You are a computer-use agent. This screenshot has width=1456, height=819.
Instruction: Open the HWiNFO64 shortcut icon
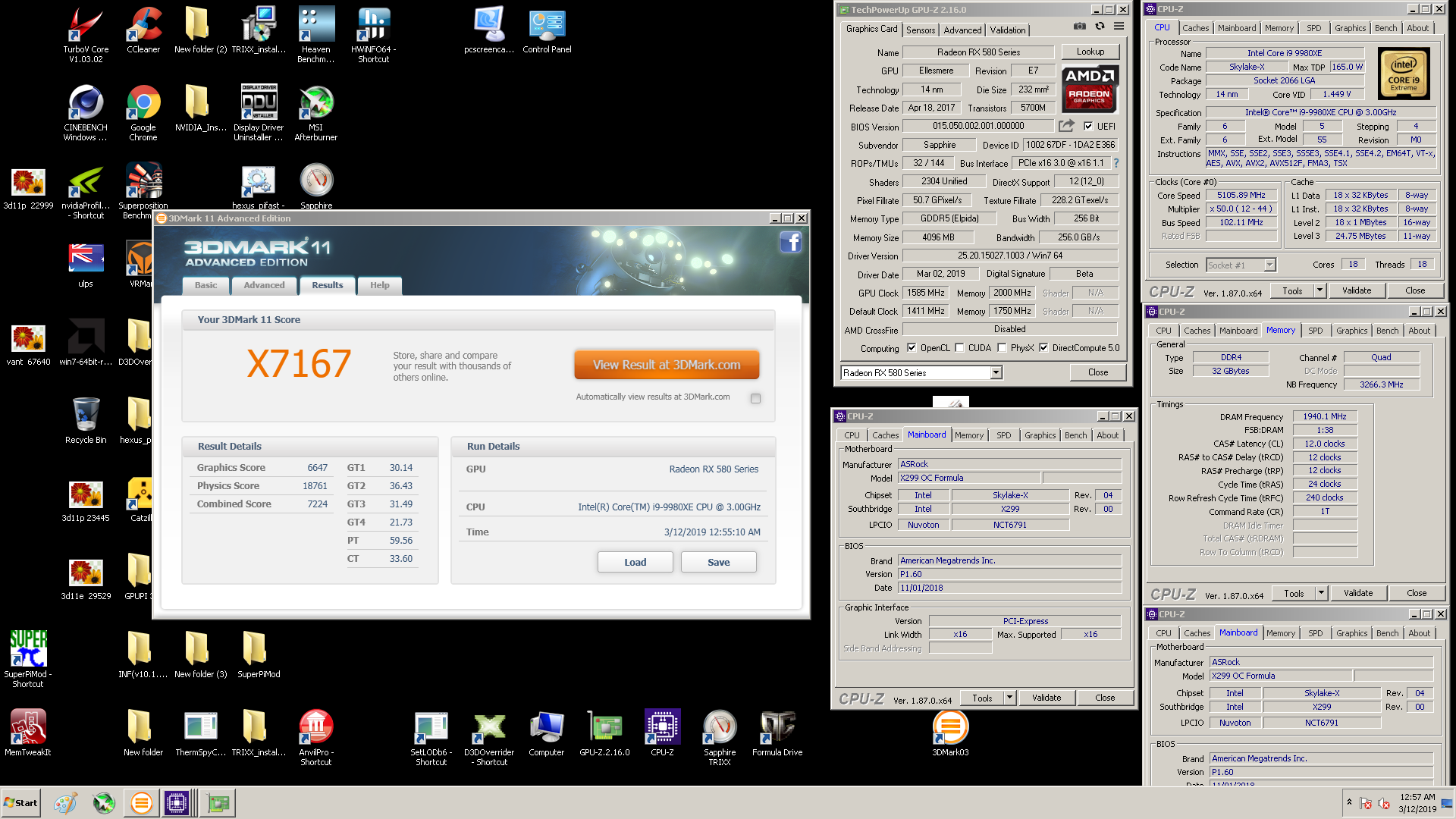coord(374,34)
